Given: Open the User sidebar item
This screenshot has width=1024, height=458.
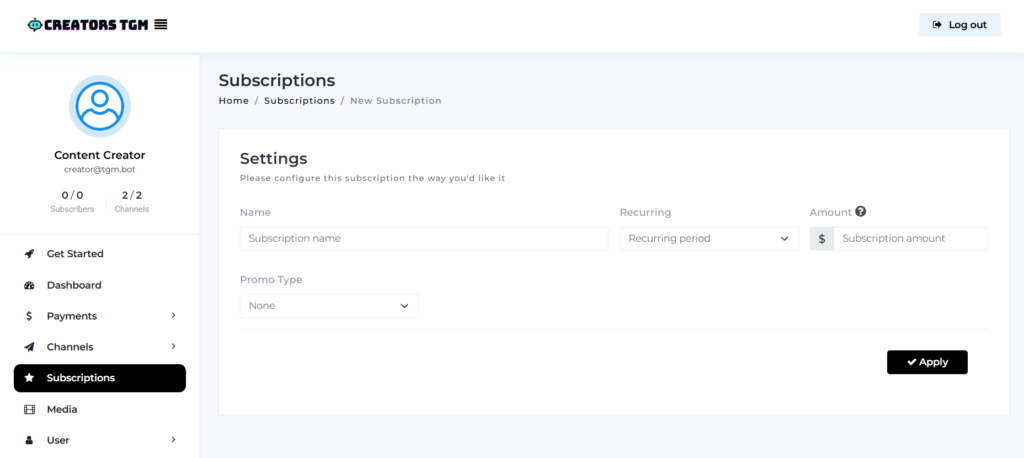Looking at the screenshot, I should point(100,440).
